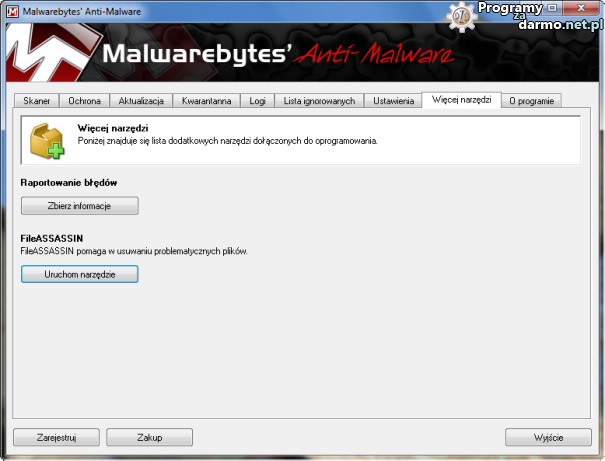Open the Kwarantanna tab
This screenshot has height=461, width=605.
(x=207, y=101)
